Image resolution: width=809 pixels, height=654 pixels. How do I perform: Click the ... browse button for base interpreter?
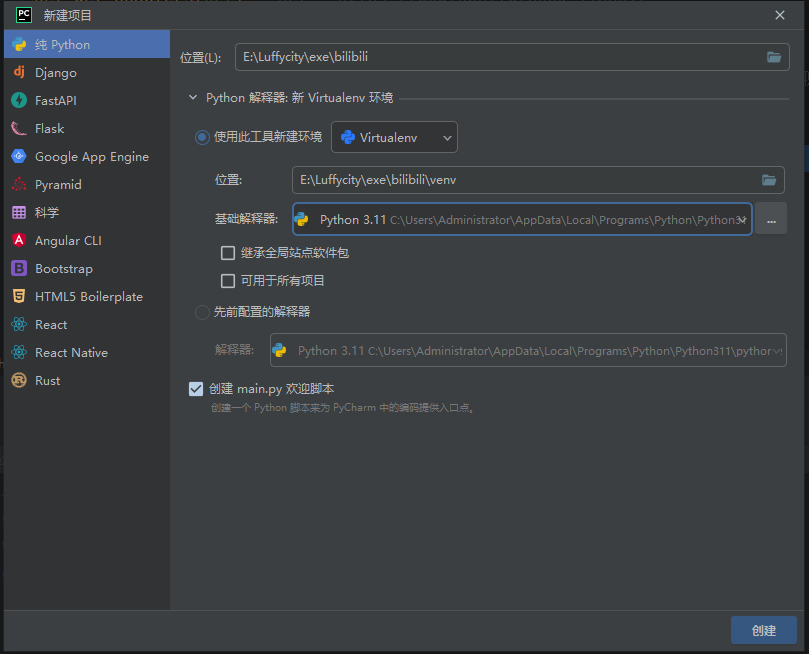771,219
